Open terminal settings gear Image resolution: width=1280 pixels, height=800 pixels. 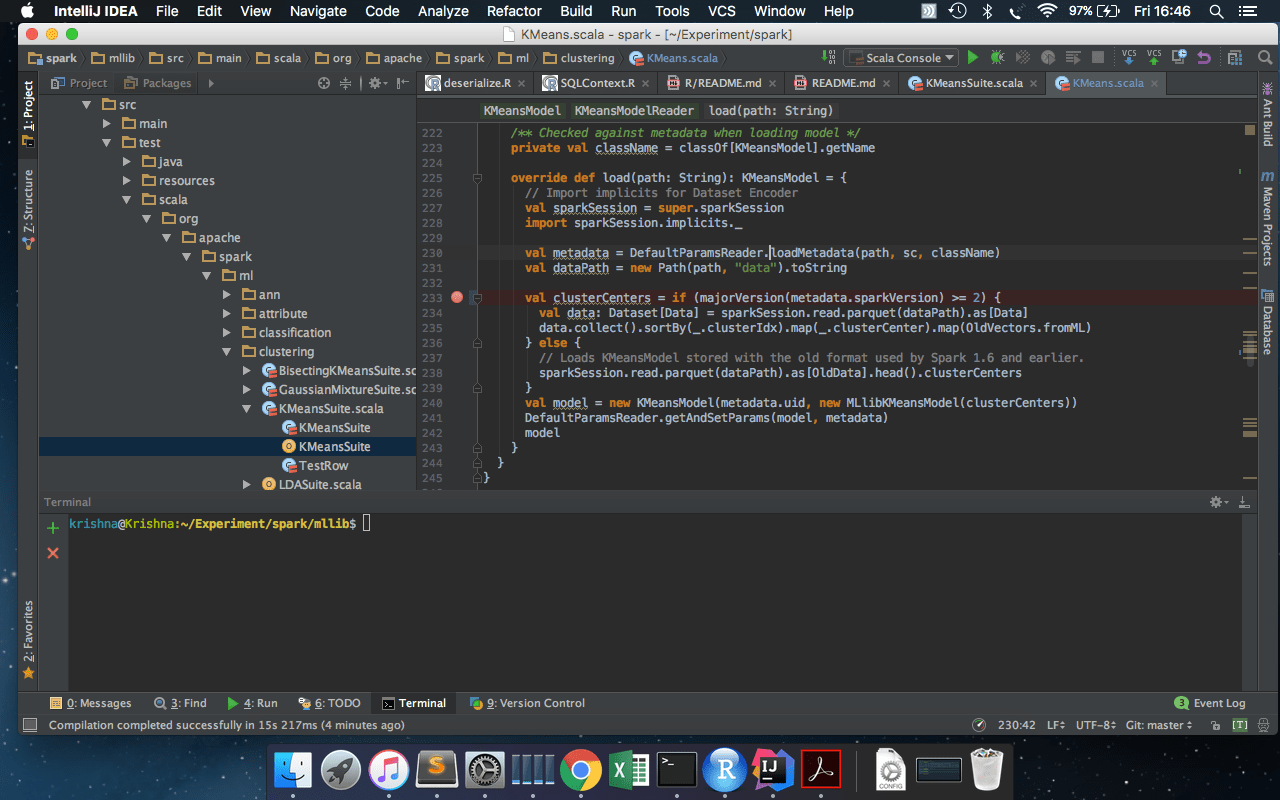click(1216, 501)
